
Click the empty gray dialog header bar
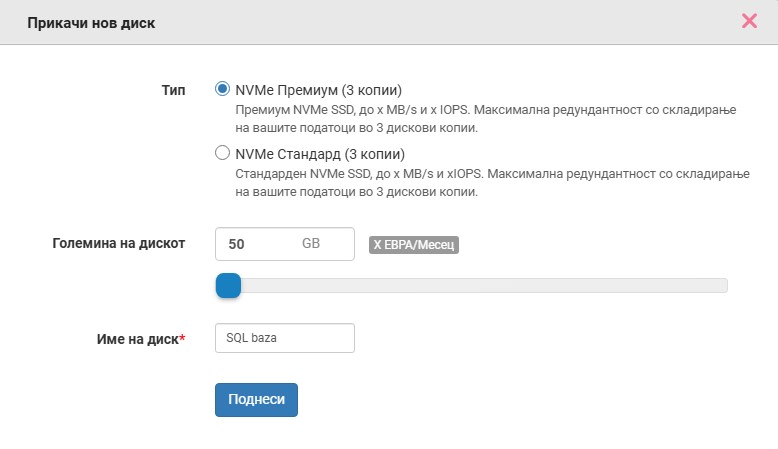[x=447, y=22]
